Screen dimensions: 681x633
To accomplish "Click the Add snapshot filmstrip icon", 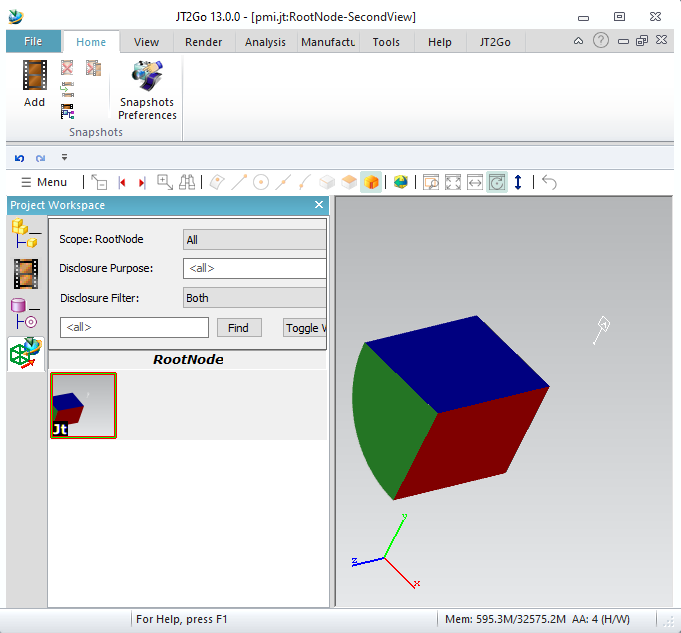I will tap(35, 76).
